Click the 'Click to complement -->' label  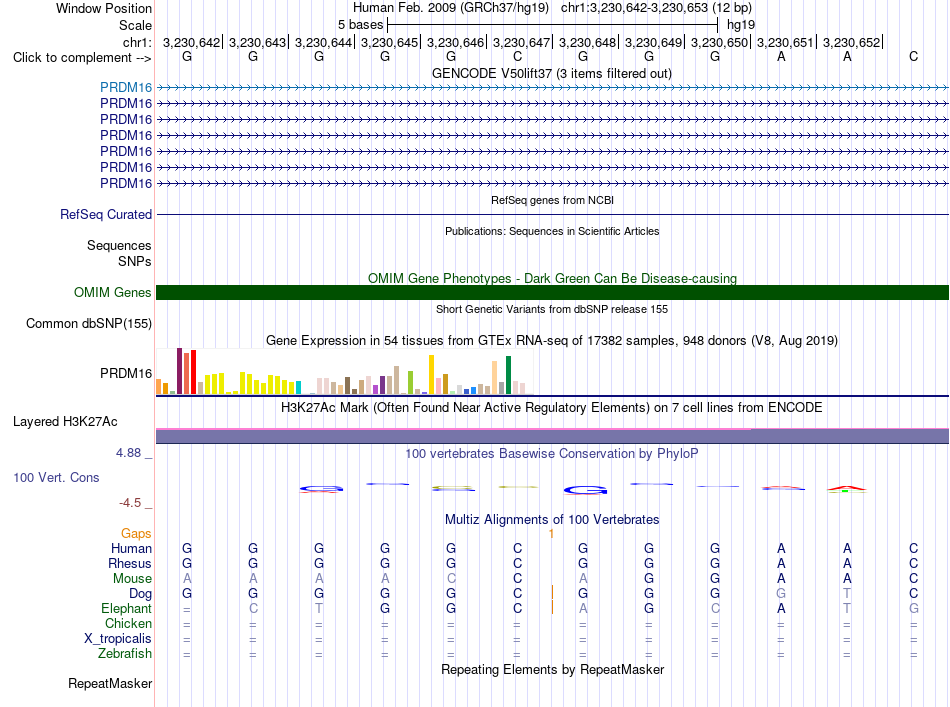[x=82, y=58]
